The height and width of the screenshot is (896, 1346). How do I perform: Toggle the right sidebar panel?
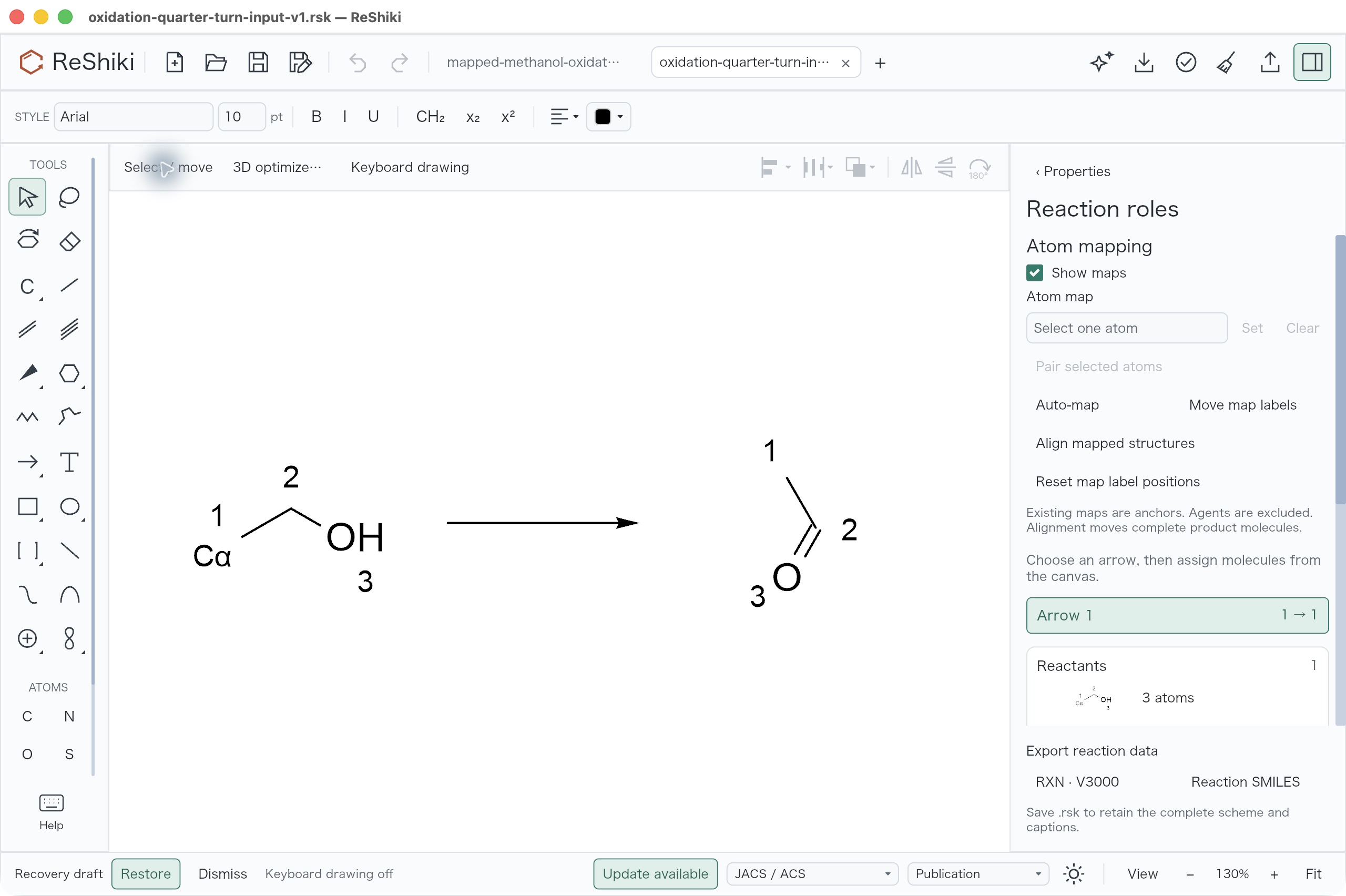(x=1312, y=62)
